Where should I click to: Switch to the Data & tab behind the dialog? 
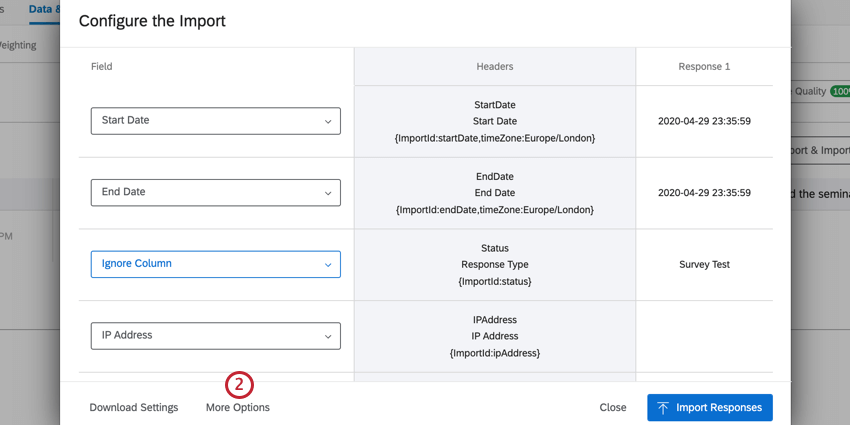pyautogui.click(x=42, y=9)
